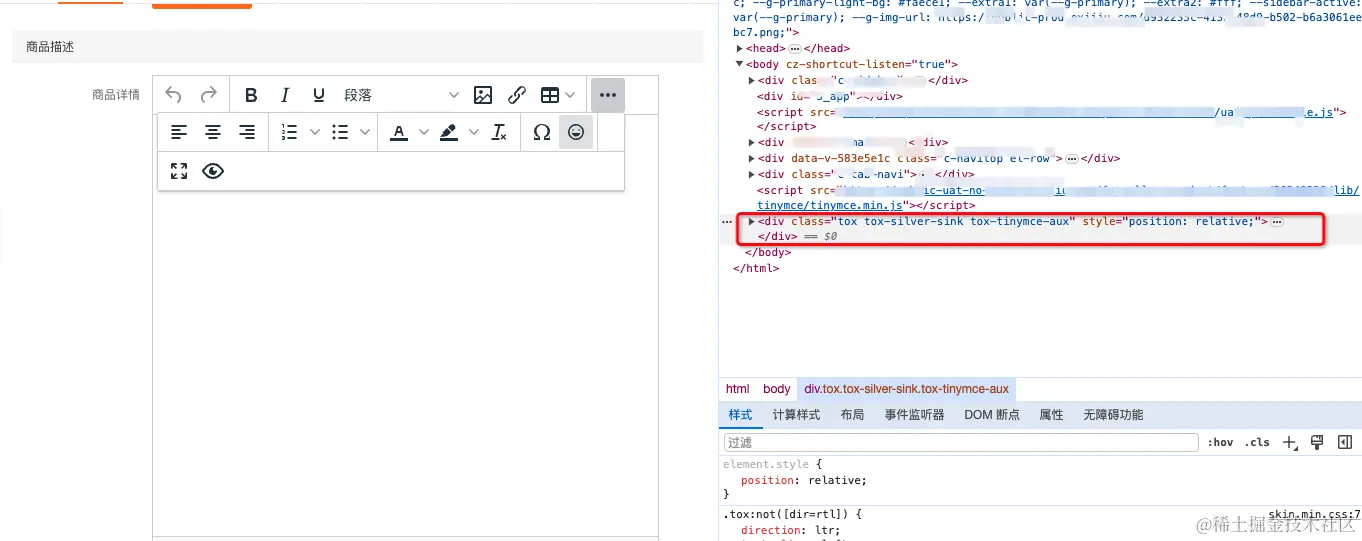This screenshot has height=541, width=1362.
Task: Click the paintbrush rendering emulation icon
Action: [1317, 442]
